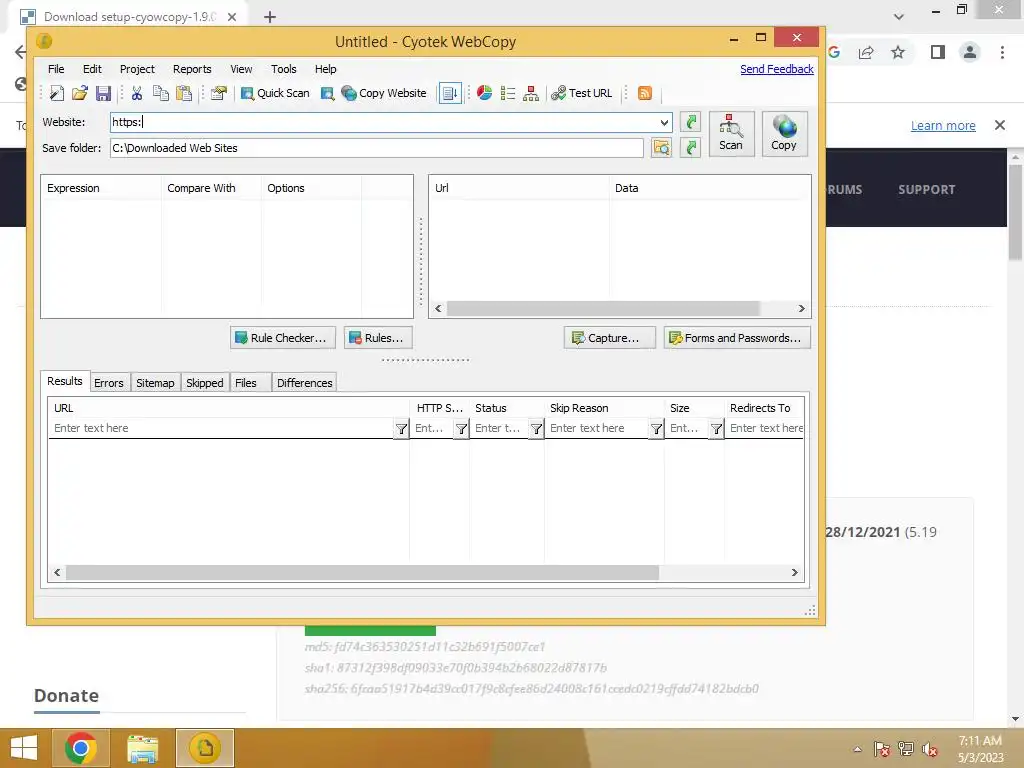This screenshot has width=1024, height=768.
Task: Click the URL filter text box
Action: click(221, 428)
